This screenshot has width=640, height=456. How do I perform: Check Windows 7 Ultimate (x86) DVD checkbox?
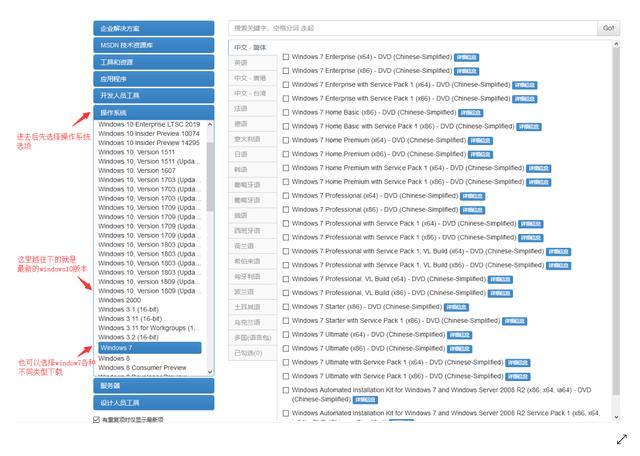[286, 348]
